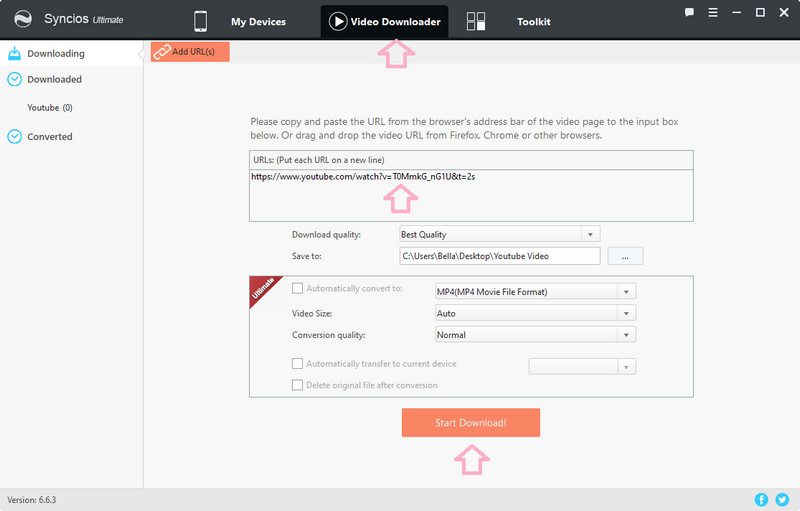Enable Automatically convert to checkbox
The image size is (800, 511).
[x=297, y=288]
